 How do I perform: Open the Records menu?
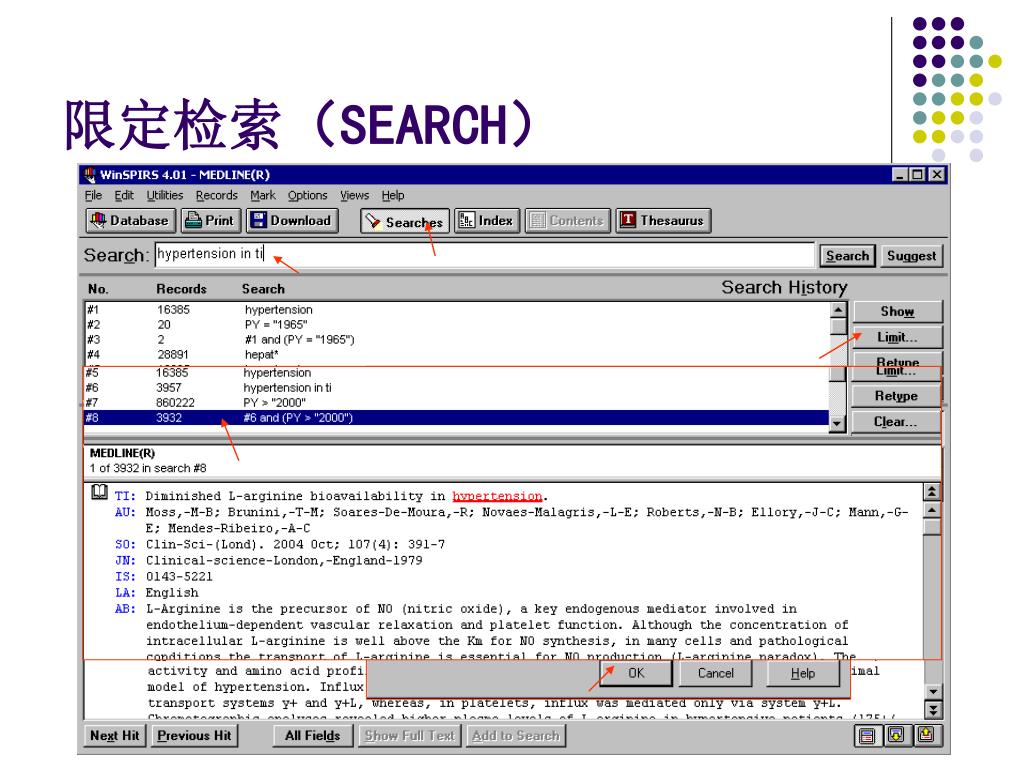(x=217, y=195)
